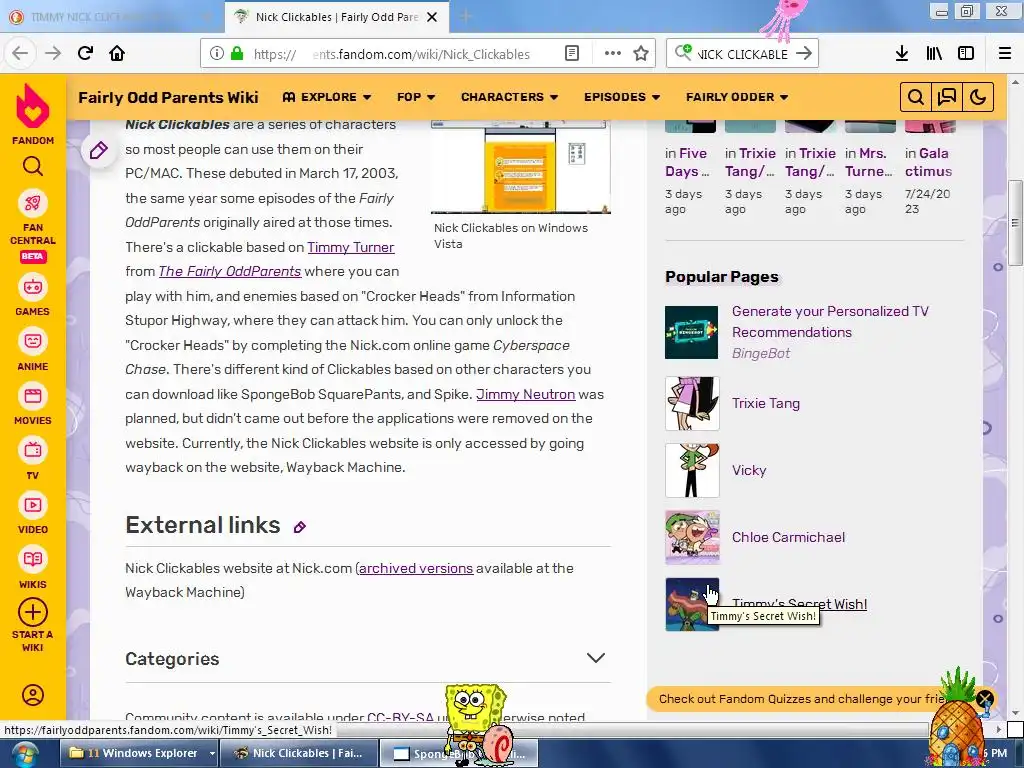Switch to Nick Clickables taskbar button

pyautogui.click(x=298, y=754)
